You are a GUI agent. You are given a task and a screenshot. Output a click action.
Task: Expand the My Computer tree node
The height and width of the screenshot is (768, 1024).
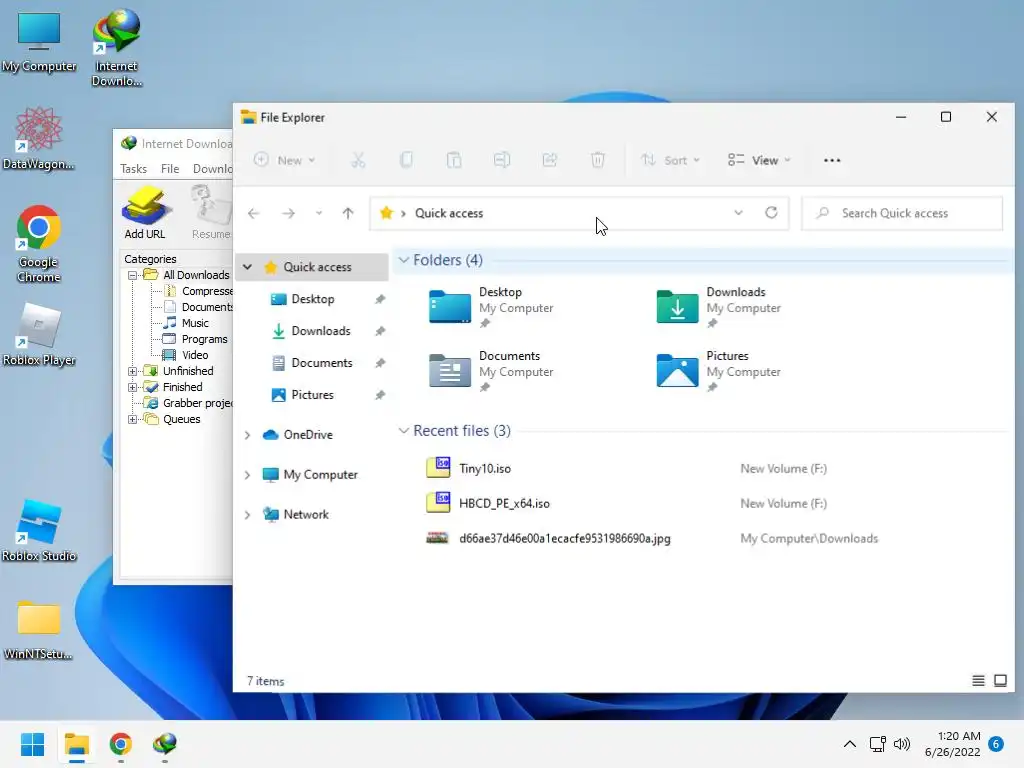pos(248,475)
